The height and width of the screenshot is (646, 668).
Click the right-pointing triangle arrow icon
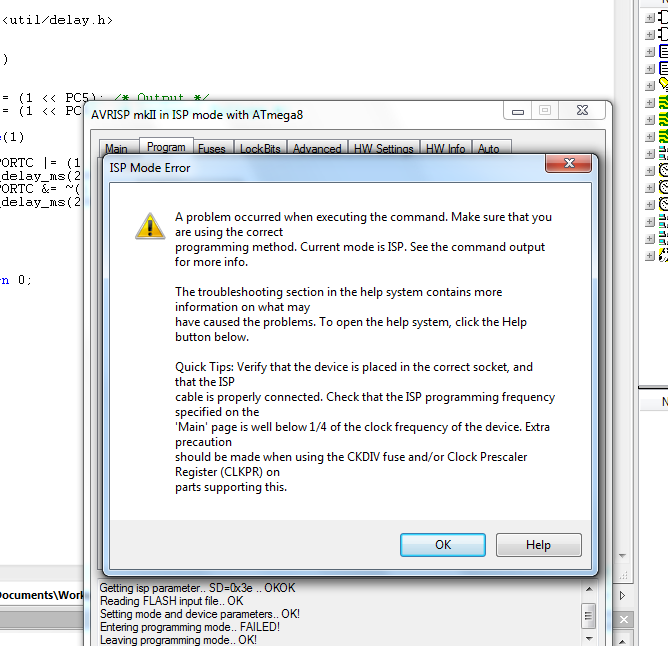[622, 595]
